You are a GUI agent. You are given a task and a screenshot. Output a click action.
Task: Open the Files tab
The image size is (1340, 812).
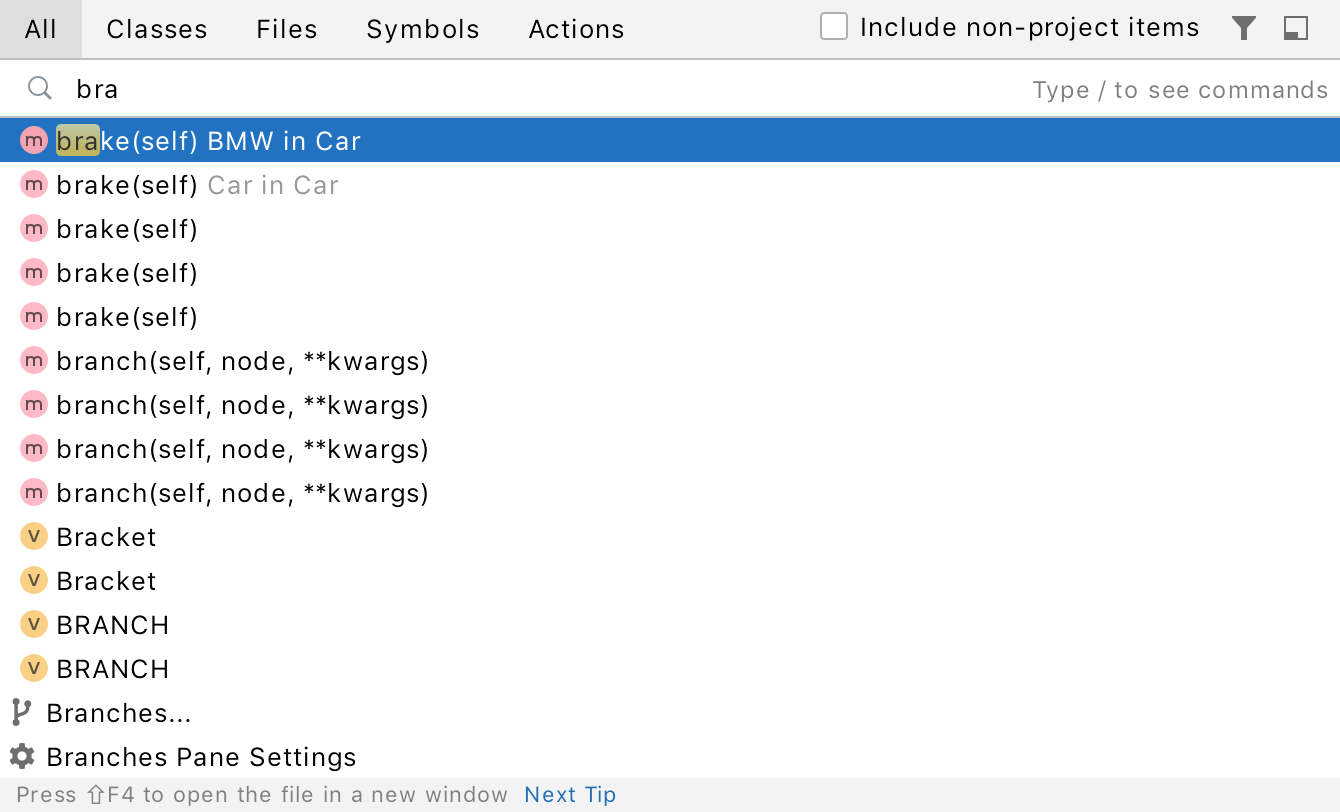(286, 29)
